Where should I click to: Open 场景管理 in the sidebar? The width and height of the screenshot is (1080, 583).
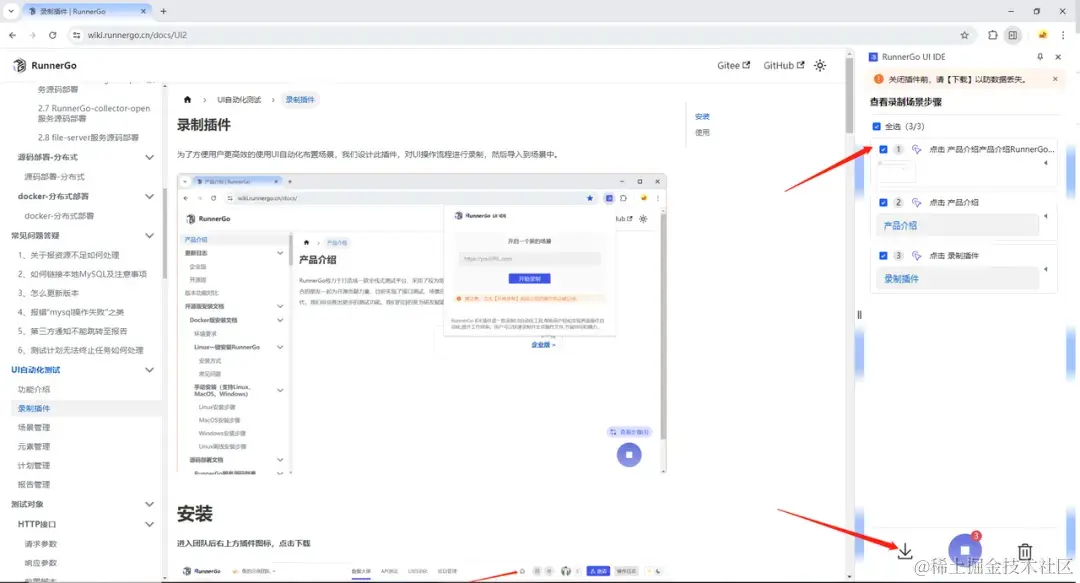tap(34, 427)
